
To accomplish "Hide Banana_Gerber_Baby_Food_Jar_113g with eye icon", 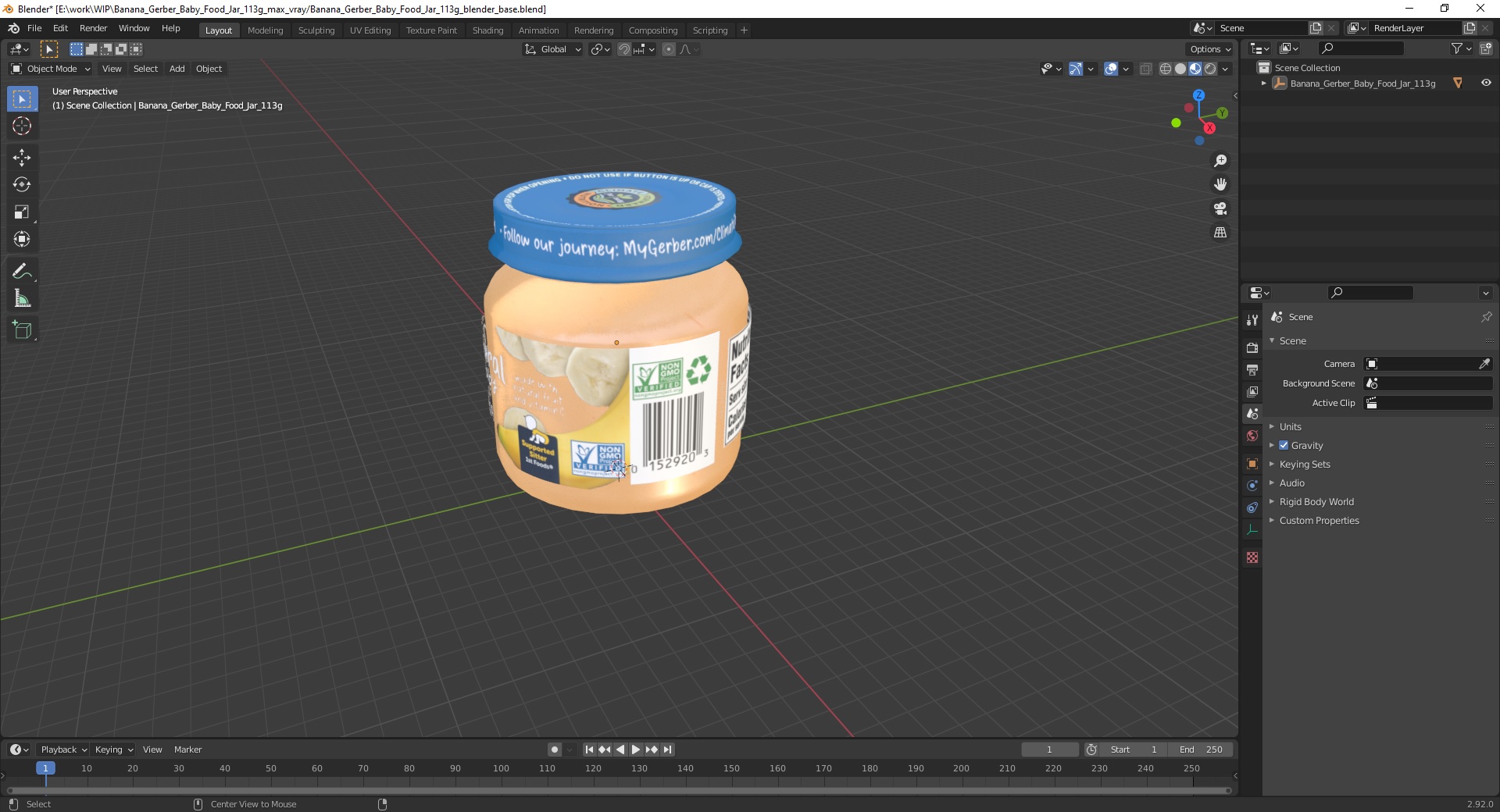I will (x=1486, y=83).
